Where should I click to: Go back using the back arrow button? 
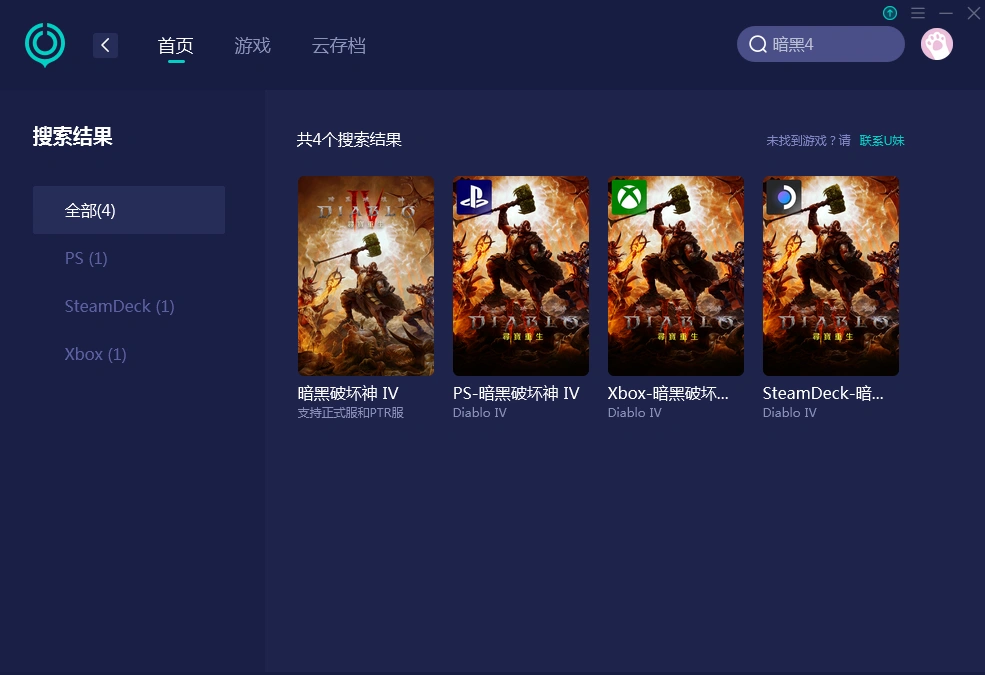click(x=106, y=45)
